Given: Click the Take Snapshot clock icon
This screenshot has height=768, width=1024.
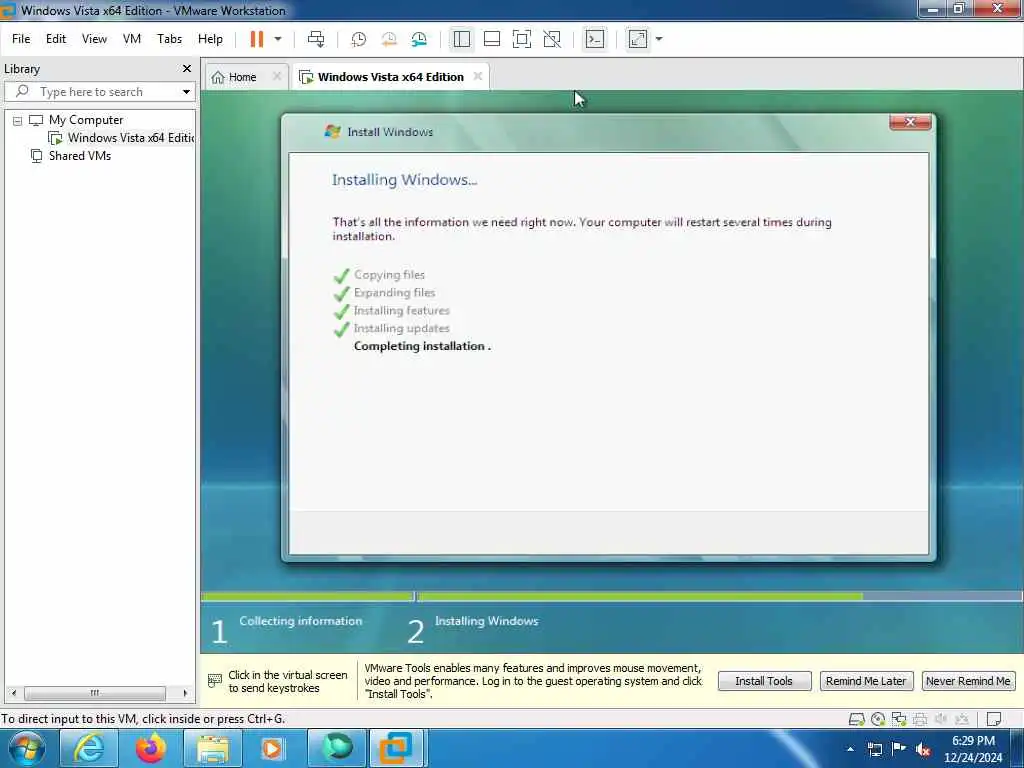Looking at the screenshot, I should tap(359, 39).
